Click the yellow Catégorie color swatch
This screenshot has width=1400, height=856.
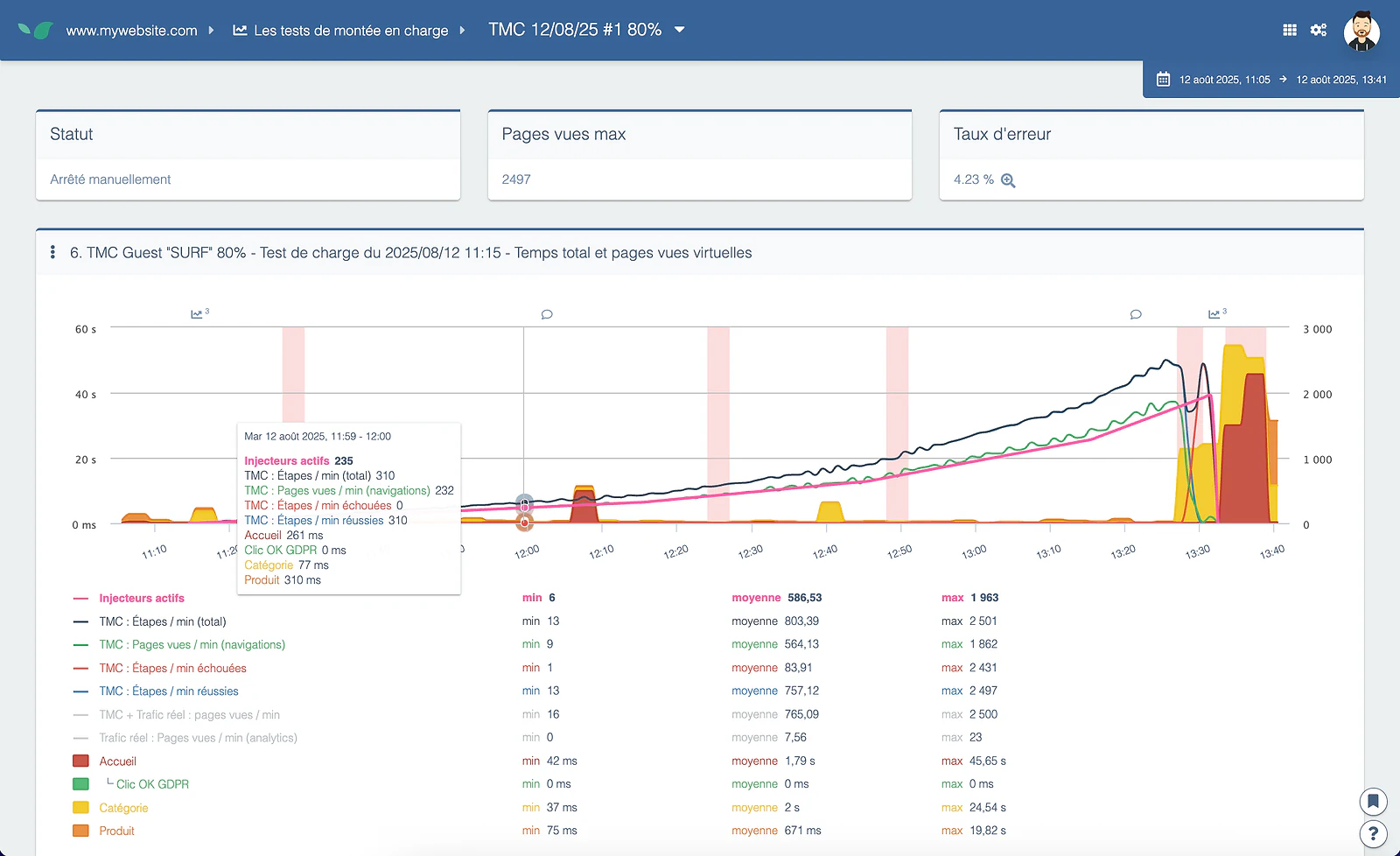point(80,808)
